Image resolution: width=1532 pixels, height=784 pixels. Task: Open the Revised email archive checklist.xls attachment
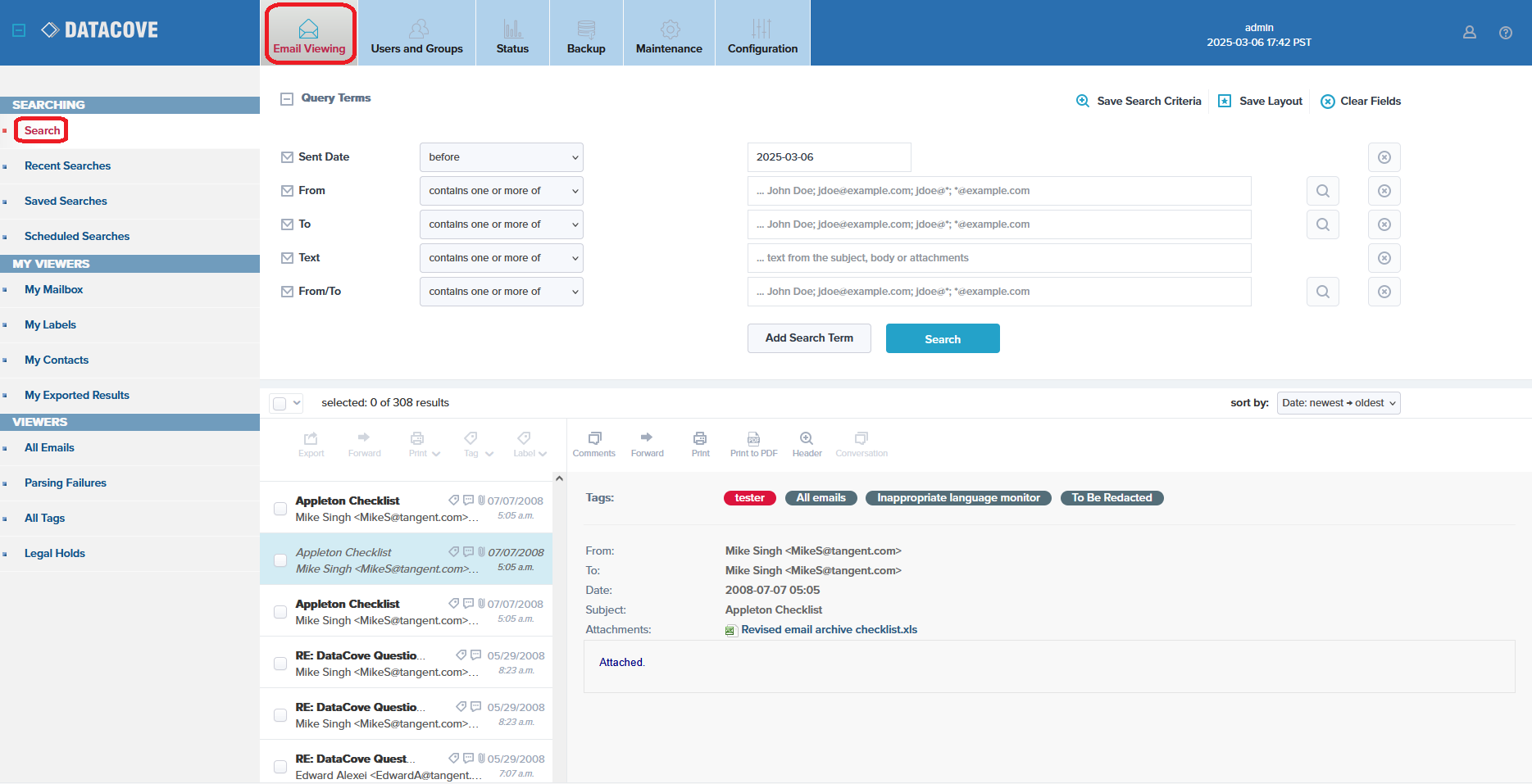(829, 630)
